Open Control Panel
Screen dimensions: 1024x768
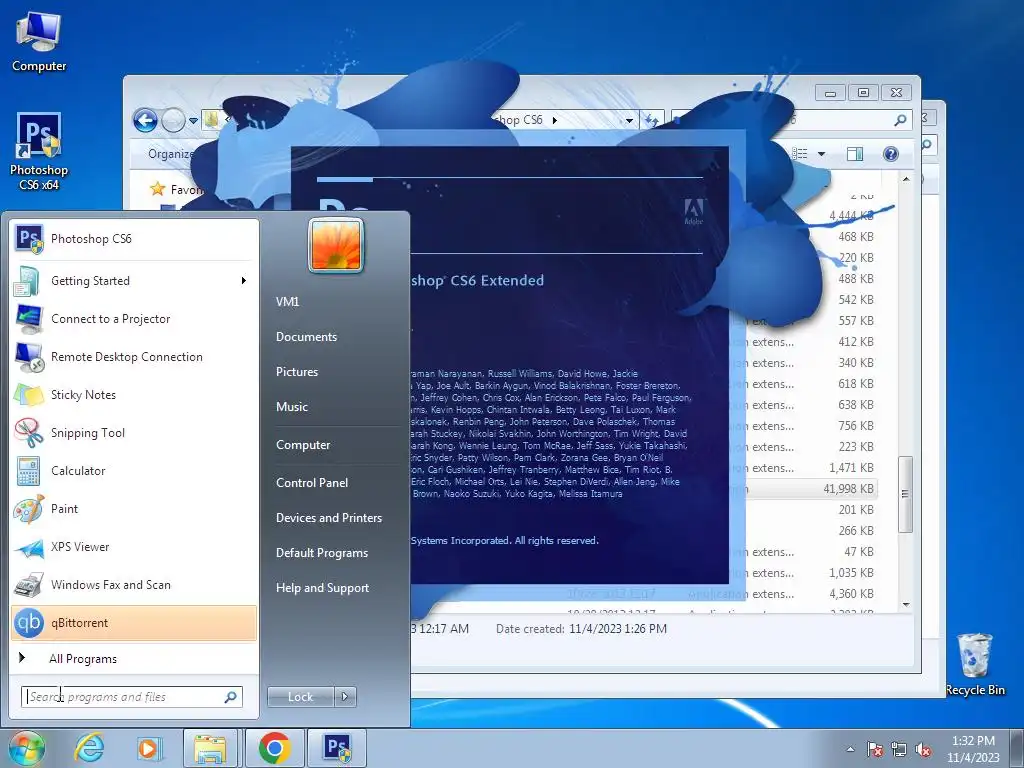coord(312,483)
